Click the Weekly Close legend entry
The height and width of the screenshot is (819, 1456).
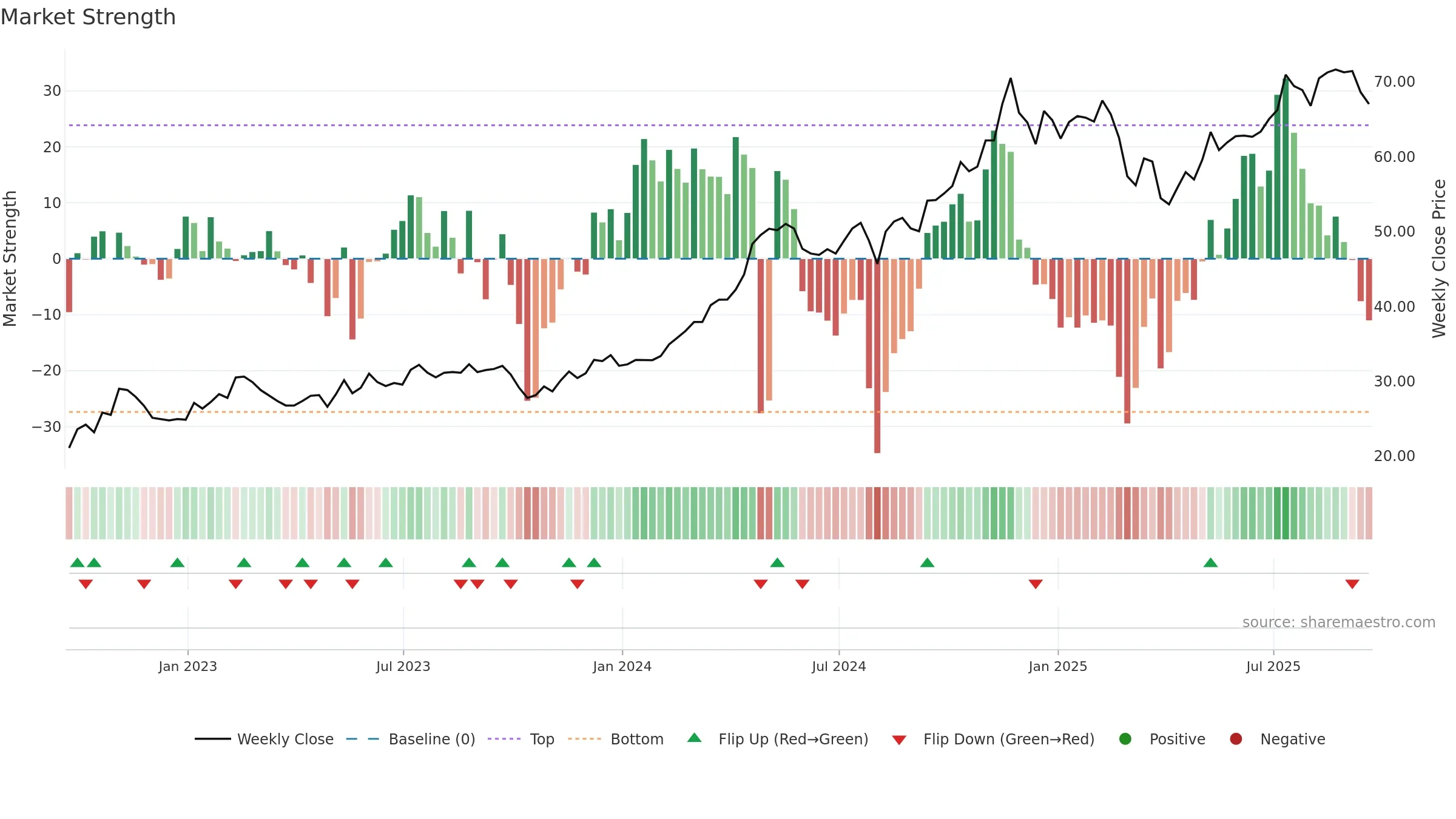coord(264,739)
